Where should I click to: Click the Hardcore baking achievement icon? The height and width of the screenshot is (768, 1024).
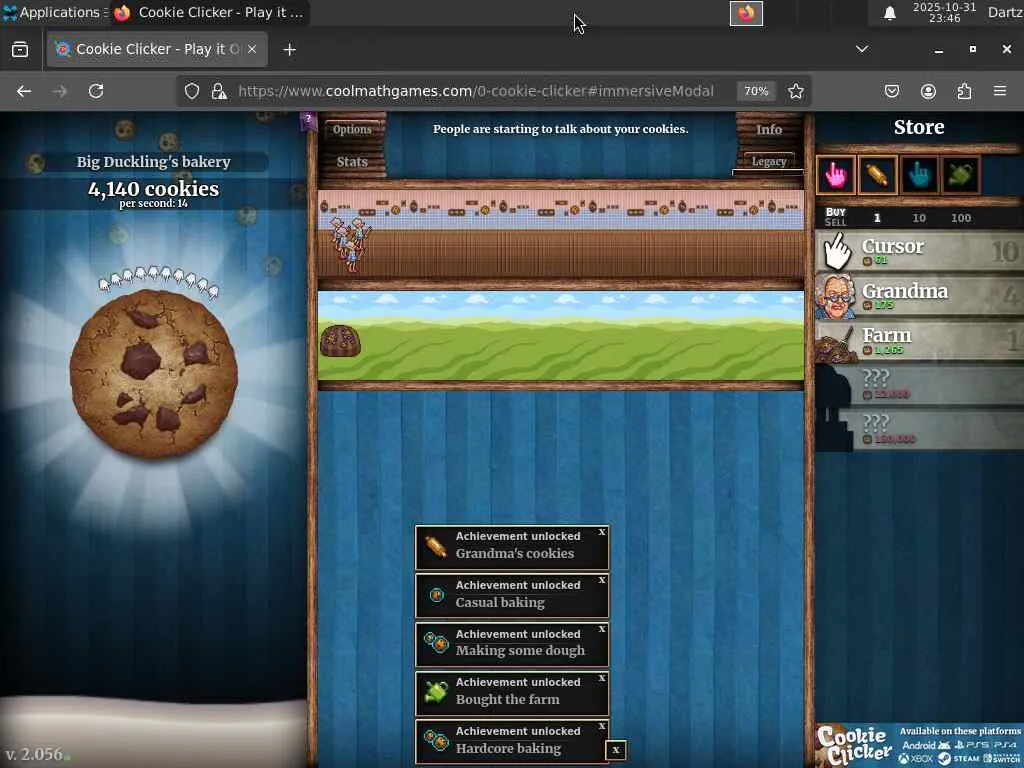(x=436, y=741)
